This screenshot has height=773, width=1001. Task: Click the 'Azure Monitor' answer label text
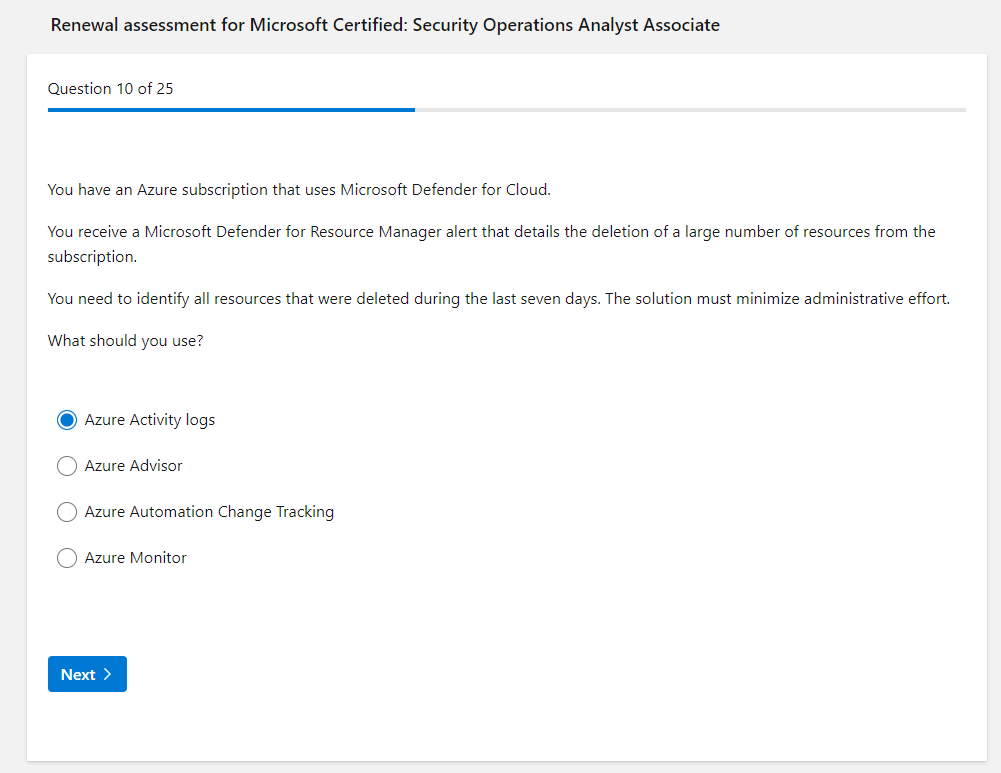click(x=135, y=558)
